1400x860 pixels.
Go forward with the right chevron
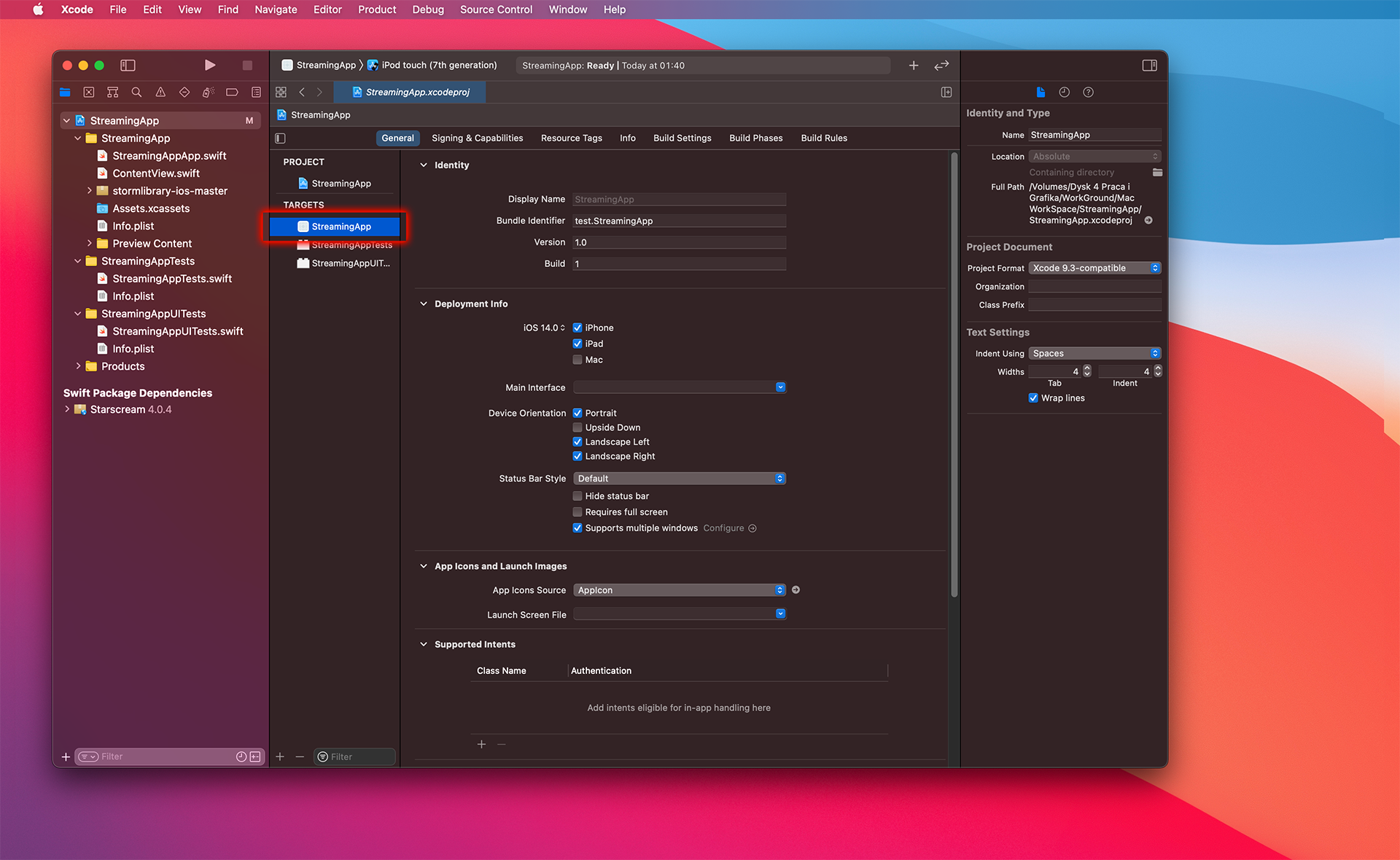(x=319, y=92)
